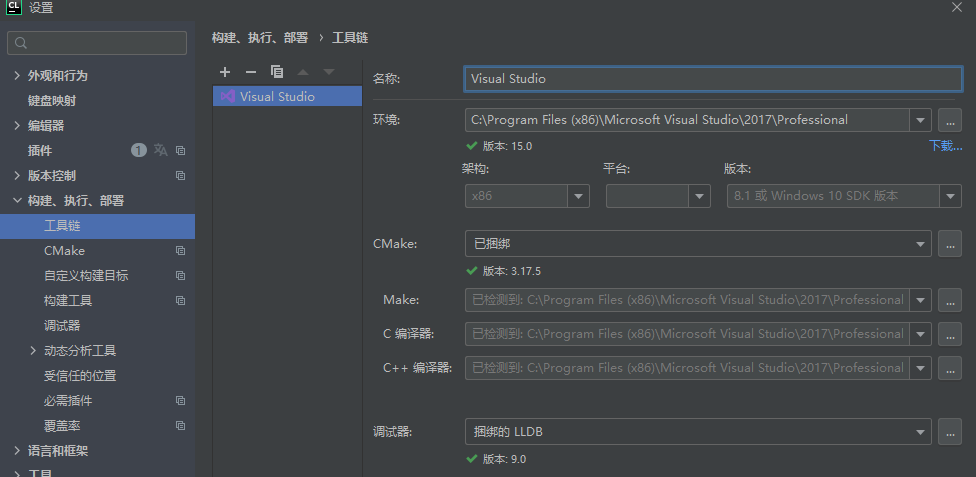Screen dimensions: 976x477
Task: Open the C 编译器 dropdown
Action: (x=920, y=334)
